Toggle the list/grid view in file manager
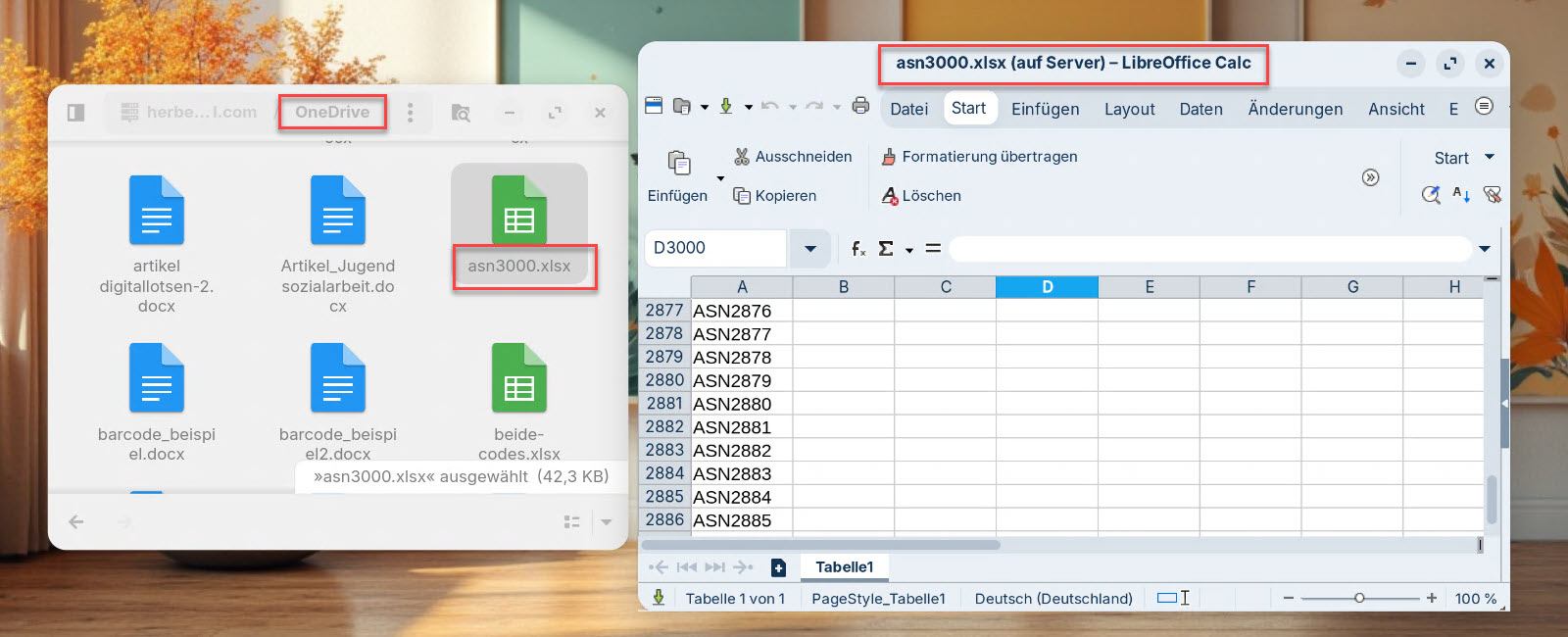The image size is (1568, 637). pyautogui.click(x=572, y=522)
